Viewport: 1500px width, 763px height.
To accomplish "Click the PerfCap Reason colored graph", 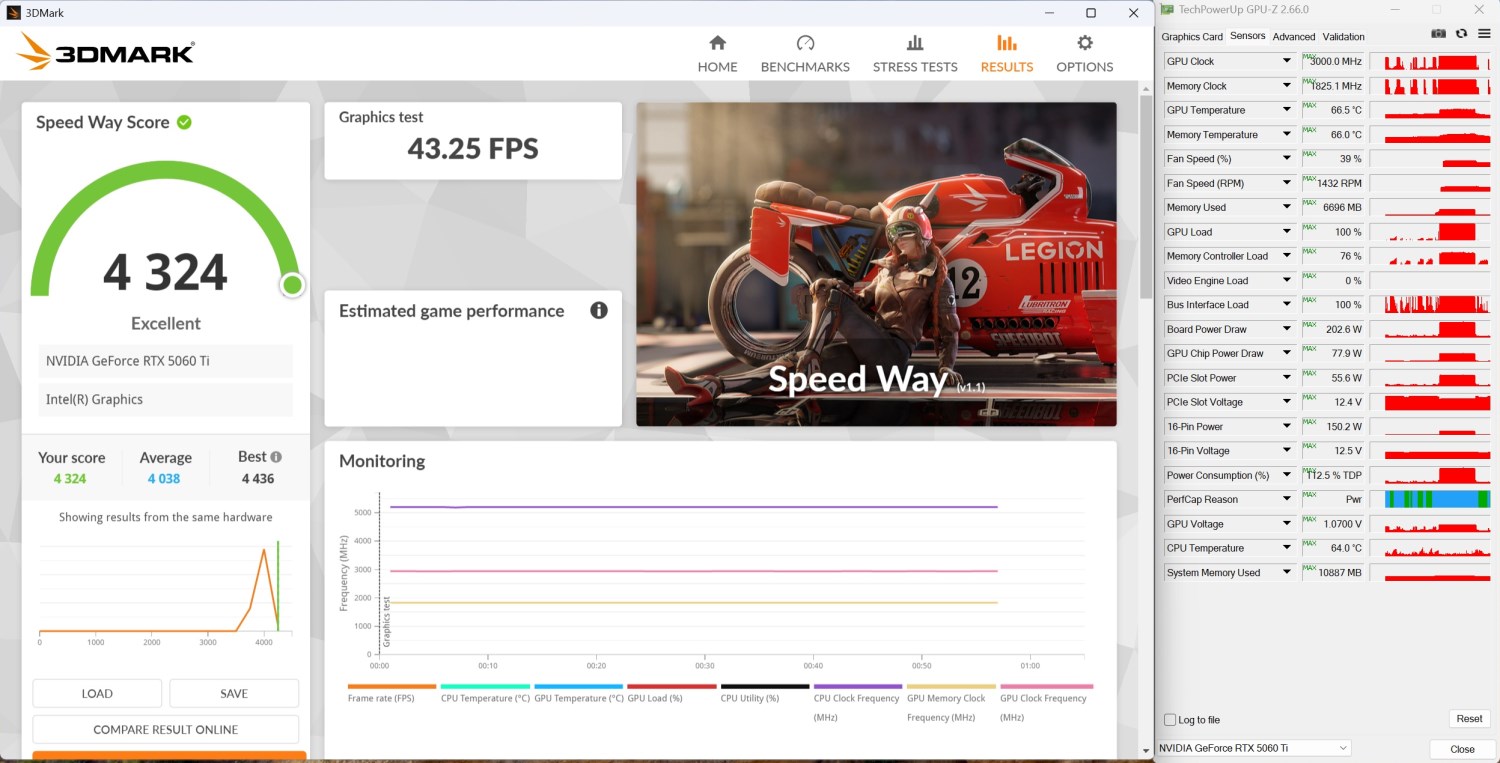I will [x=1437, y=500].
